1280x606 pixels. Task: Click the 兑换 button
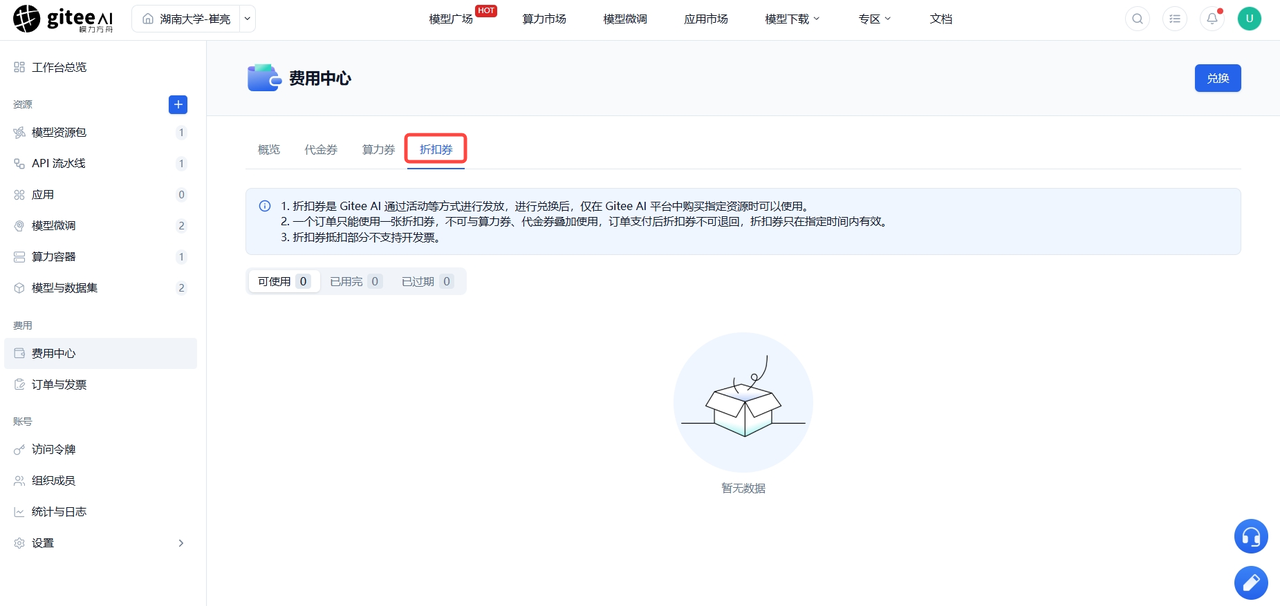click(x=1218, y=78)
